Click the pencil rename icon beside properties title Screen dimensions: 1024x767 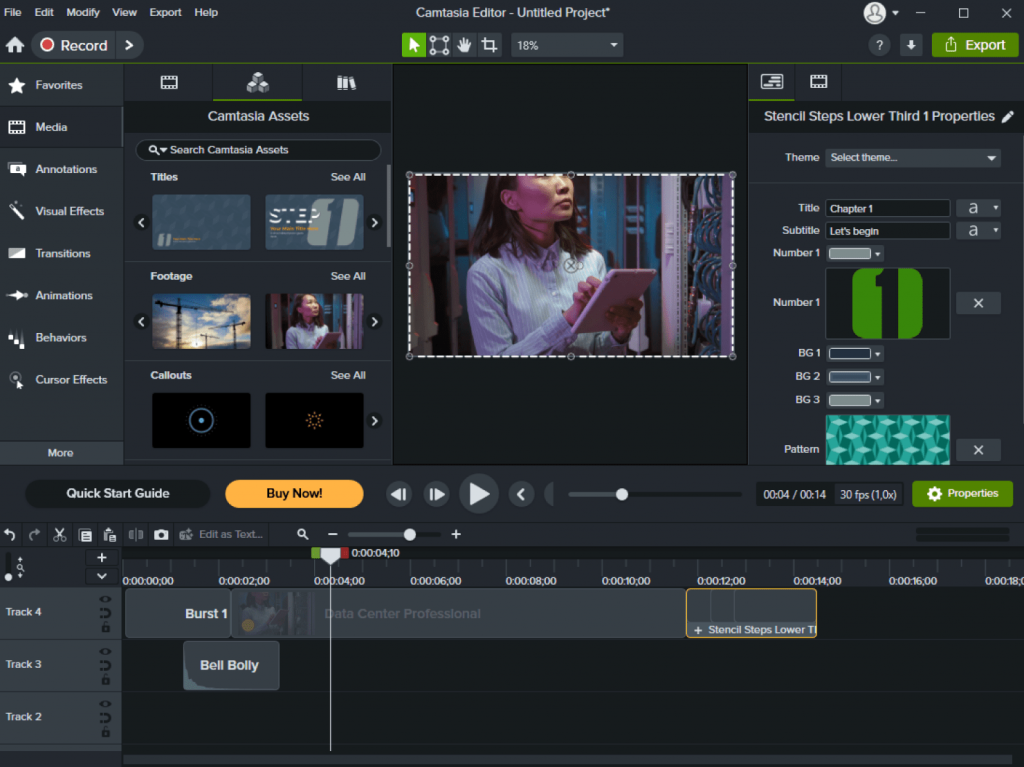pos(1007,117)
